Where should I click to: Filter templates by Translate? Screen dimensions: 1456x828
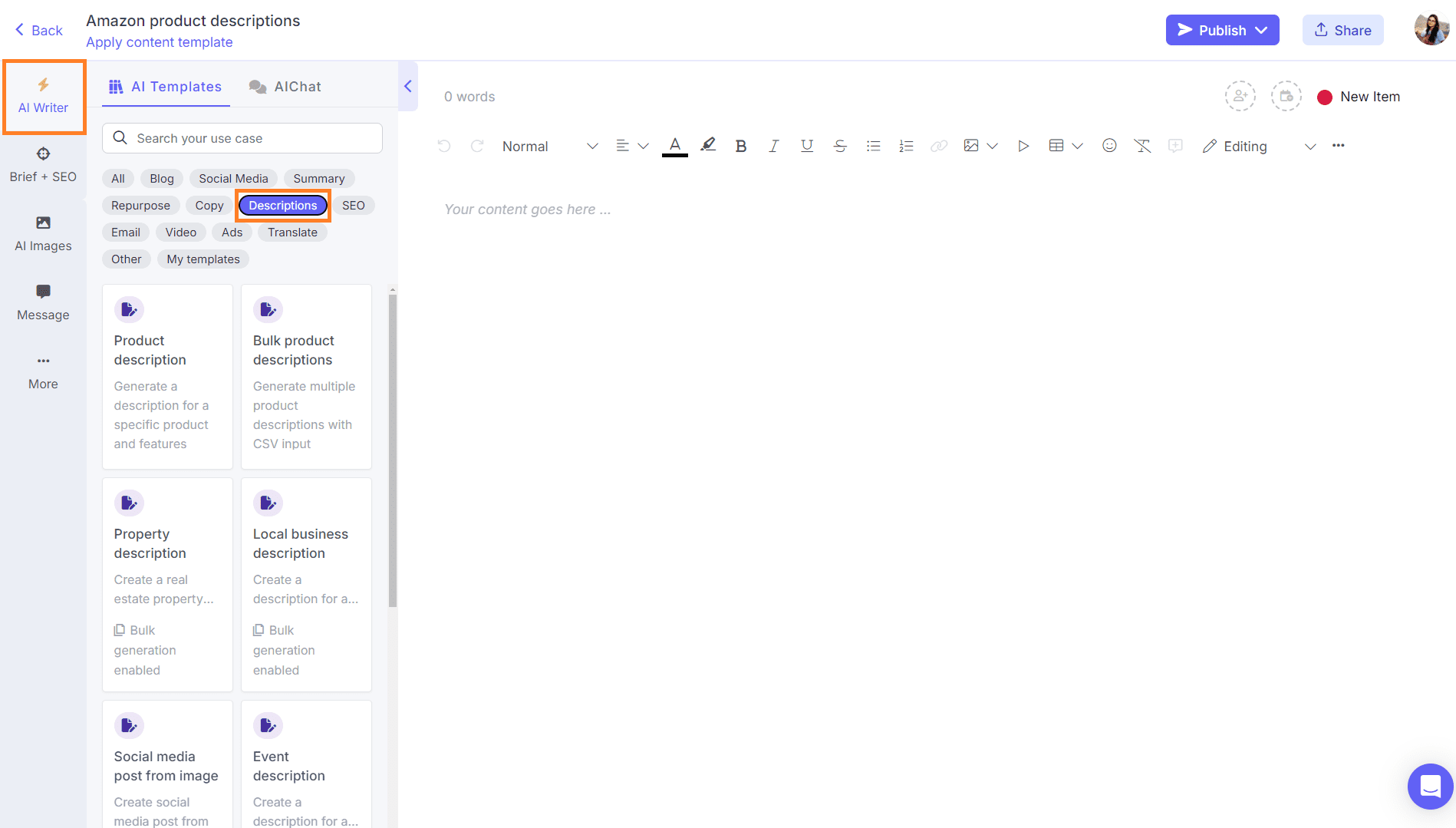292,232
